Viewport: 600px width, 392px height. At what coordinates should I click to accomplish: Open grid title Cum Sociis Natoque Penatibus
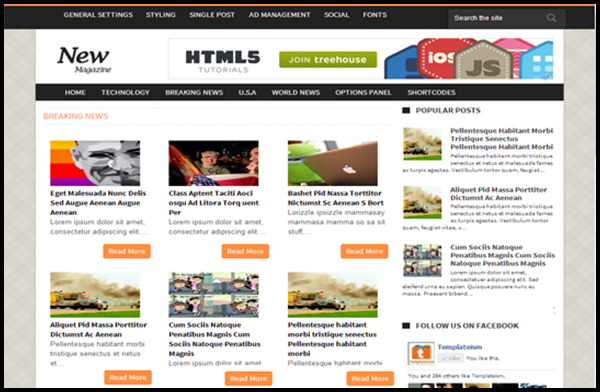pos(214,339)
